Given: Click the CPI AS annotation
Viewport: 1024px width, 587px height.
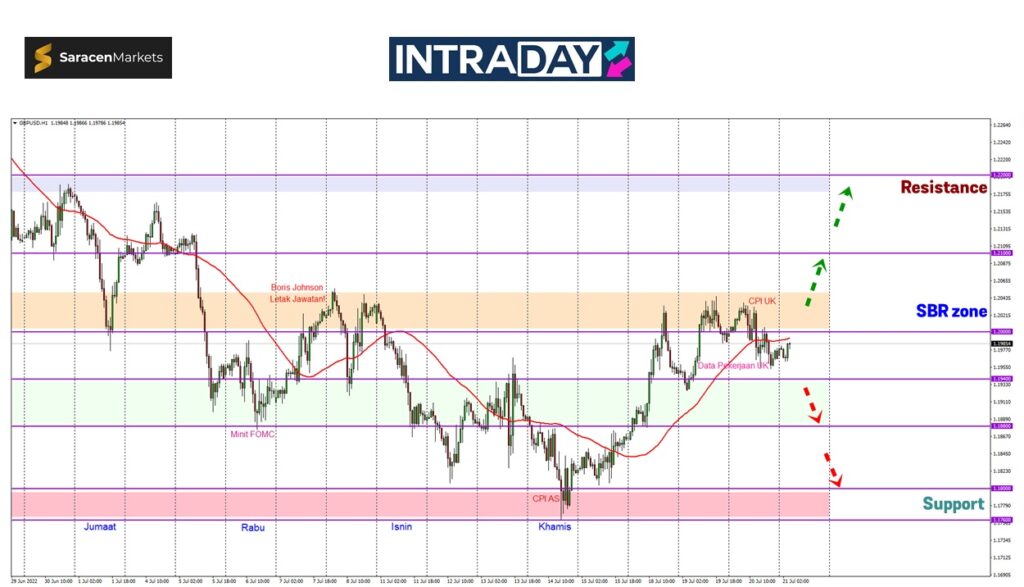Looking at the screenshot, I should coord(545,497).
